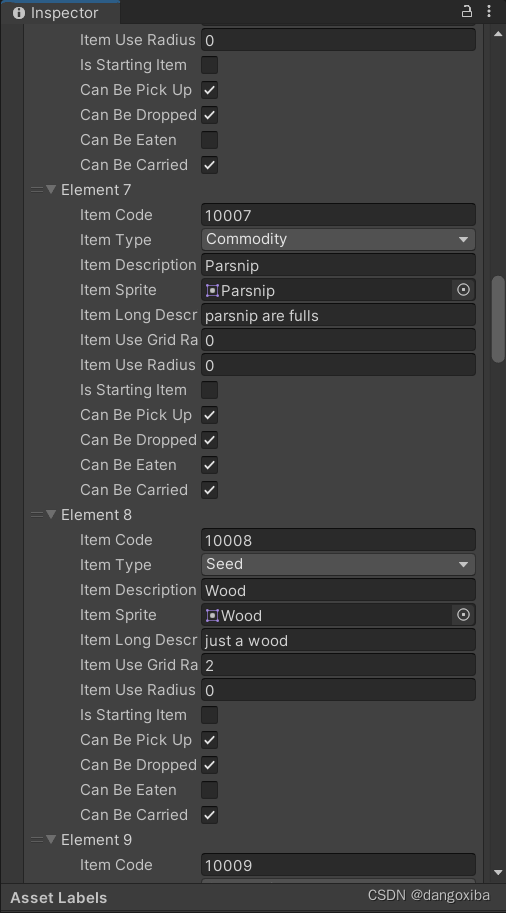Edit Item Use Grid Radius for Element 7
Image resolution: width=506 pixels, height=913 pixels.
[x=338, y=340]
